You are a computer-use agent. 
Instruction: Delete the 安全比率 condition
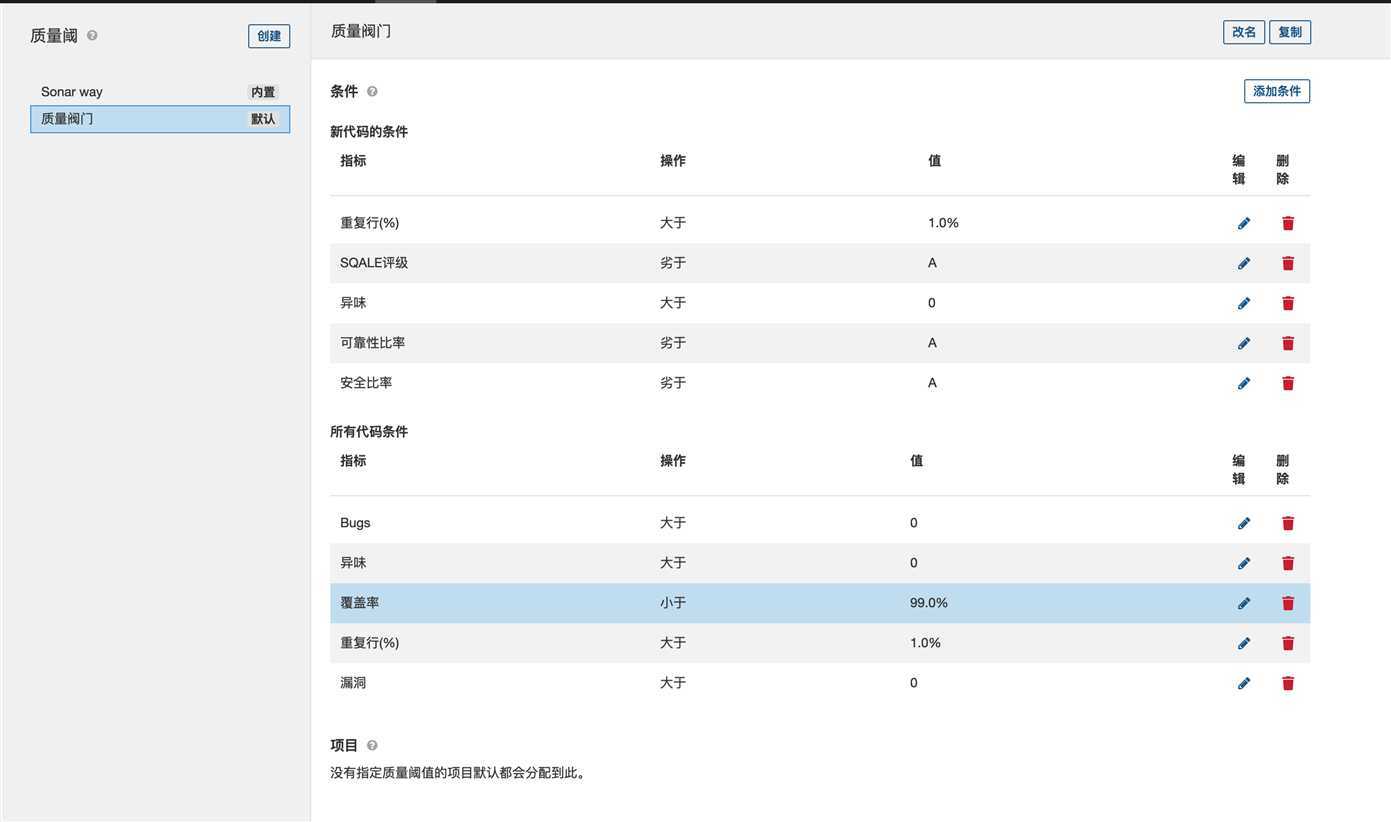coord(1288,383)
